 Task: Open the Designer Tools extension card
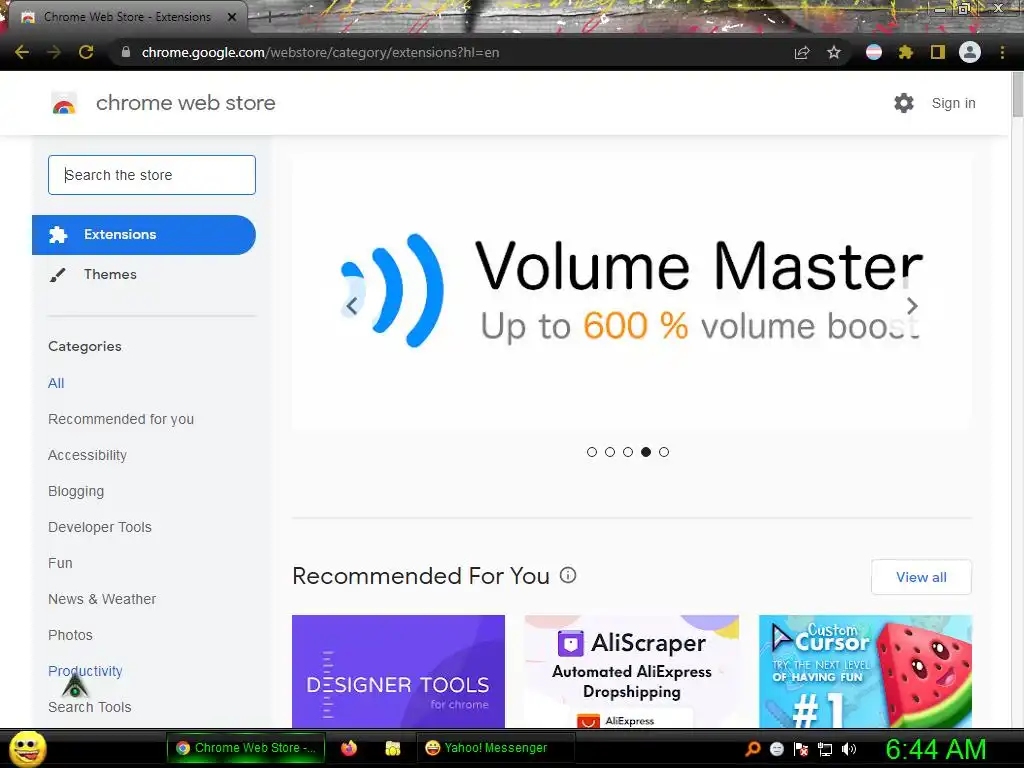398,671
